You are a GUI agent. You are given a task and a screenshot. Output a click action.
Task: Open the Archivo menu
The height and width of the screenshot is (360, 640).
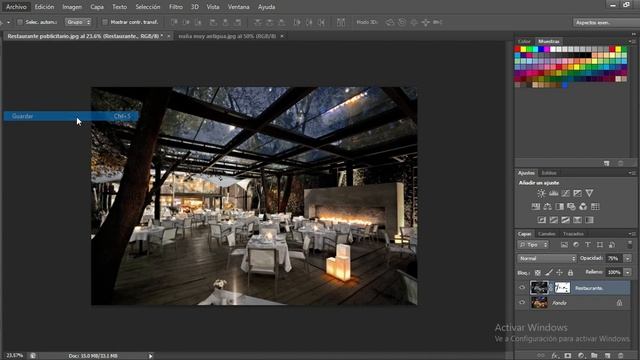(x=16, y=7)
